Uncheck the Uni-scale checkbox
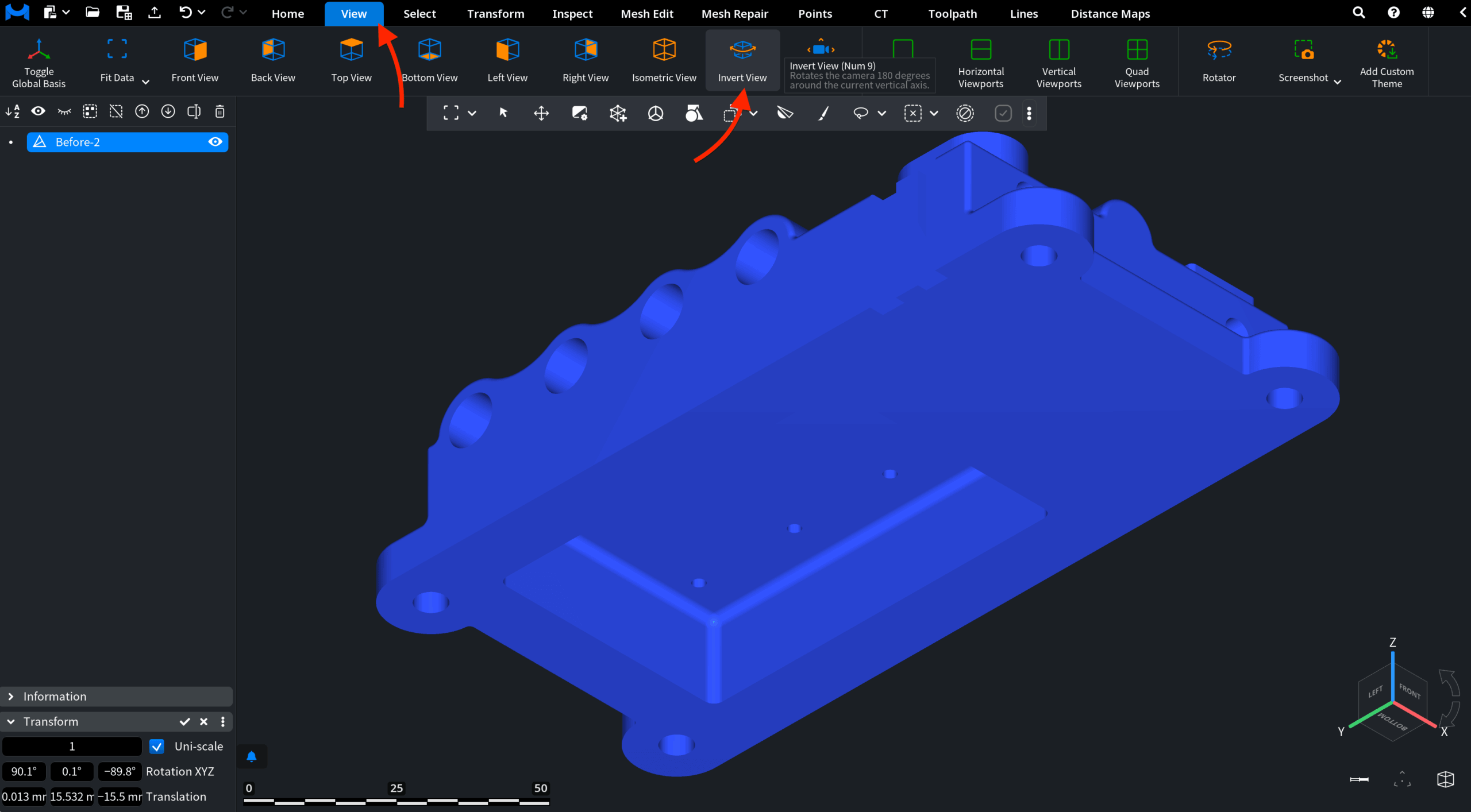 [x=156, y=746]
